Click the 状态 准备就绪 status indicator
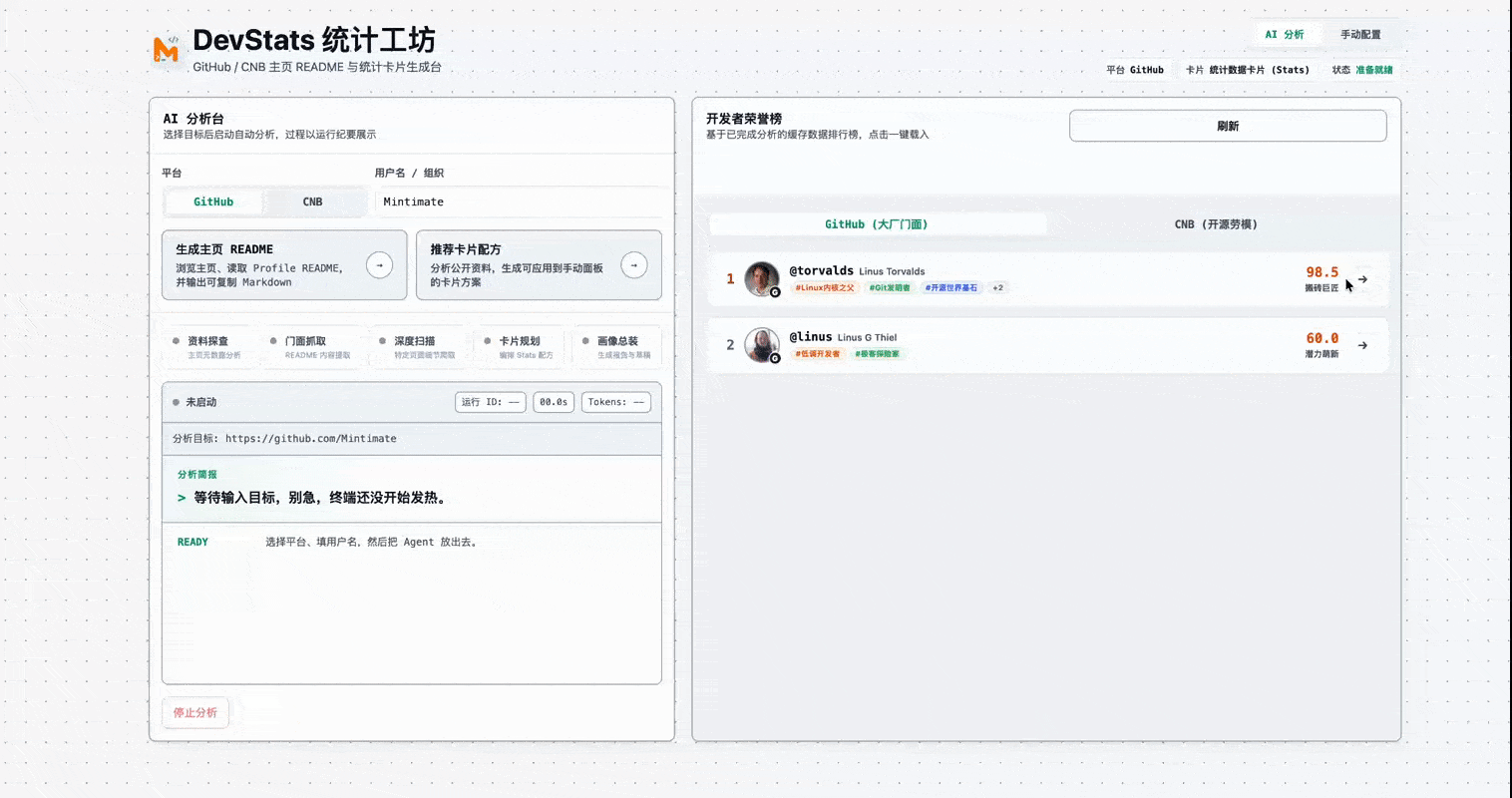Image resolution: width=1512 pixels, height=798 pixels. pos(1362,70)
